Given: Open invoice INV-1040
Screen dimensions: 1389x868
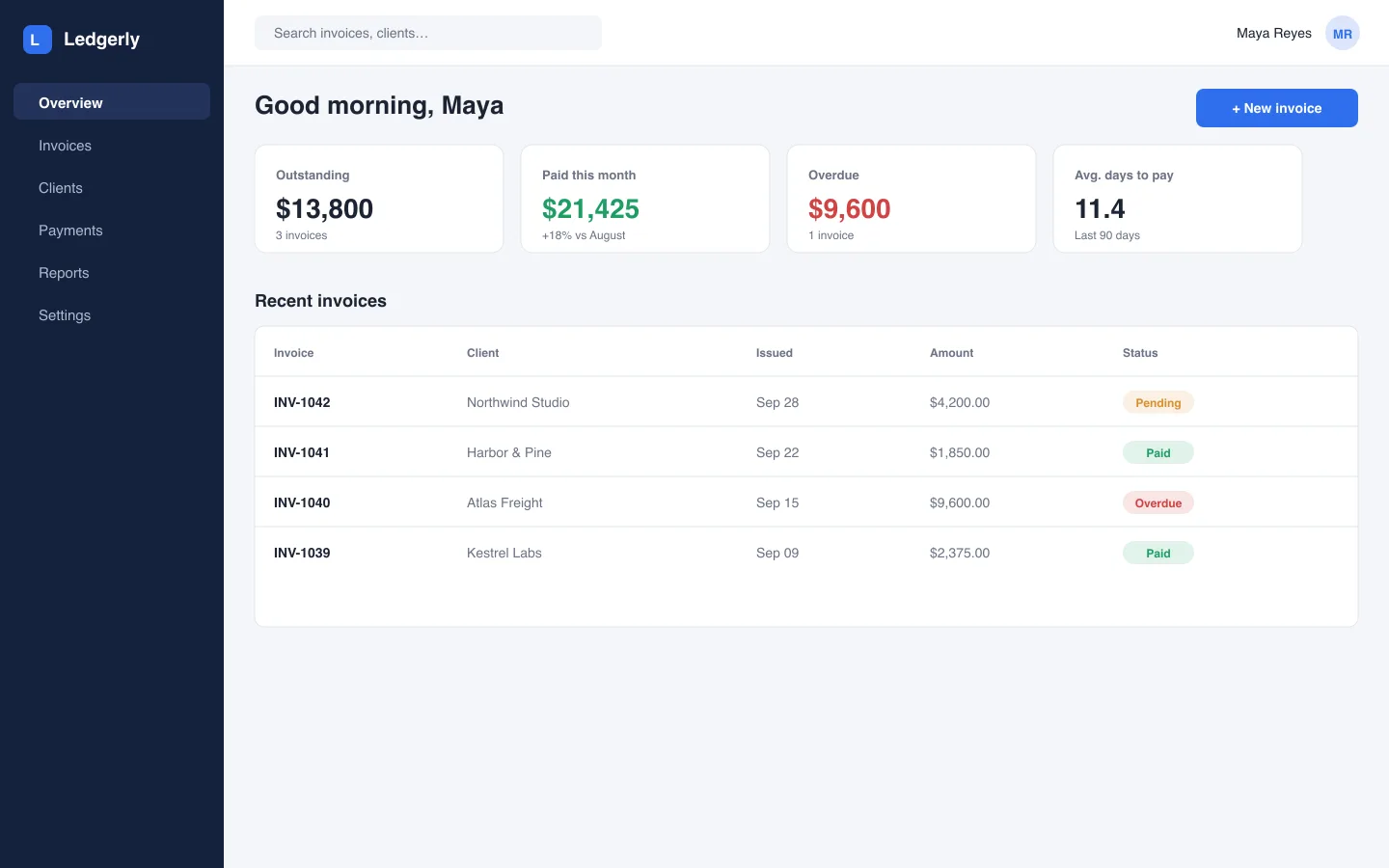Looking at the screenshot, I should coord(302,502).
